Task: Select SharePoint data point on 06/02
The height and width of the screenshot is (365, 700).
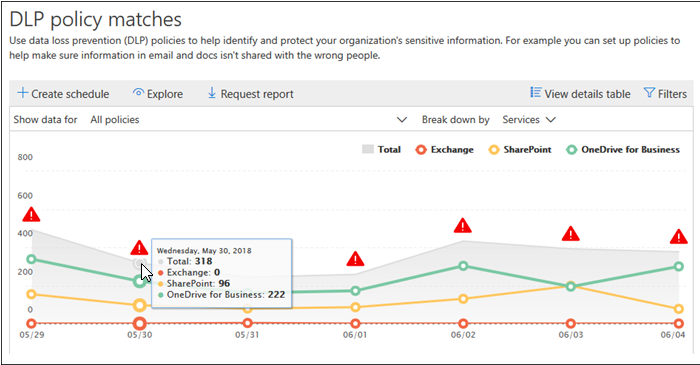Action: click(463, 299)
